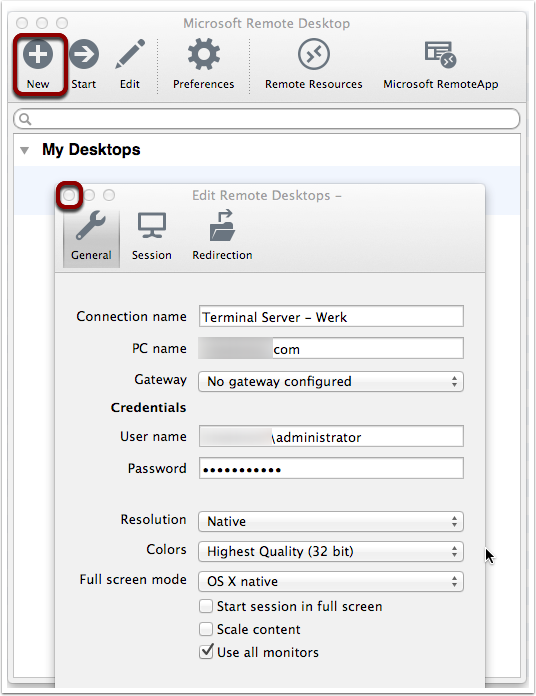
Task: Click the My Desktops heading
Action: 91,150
